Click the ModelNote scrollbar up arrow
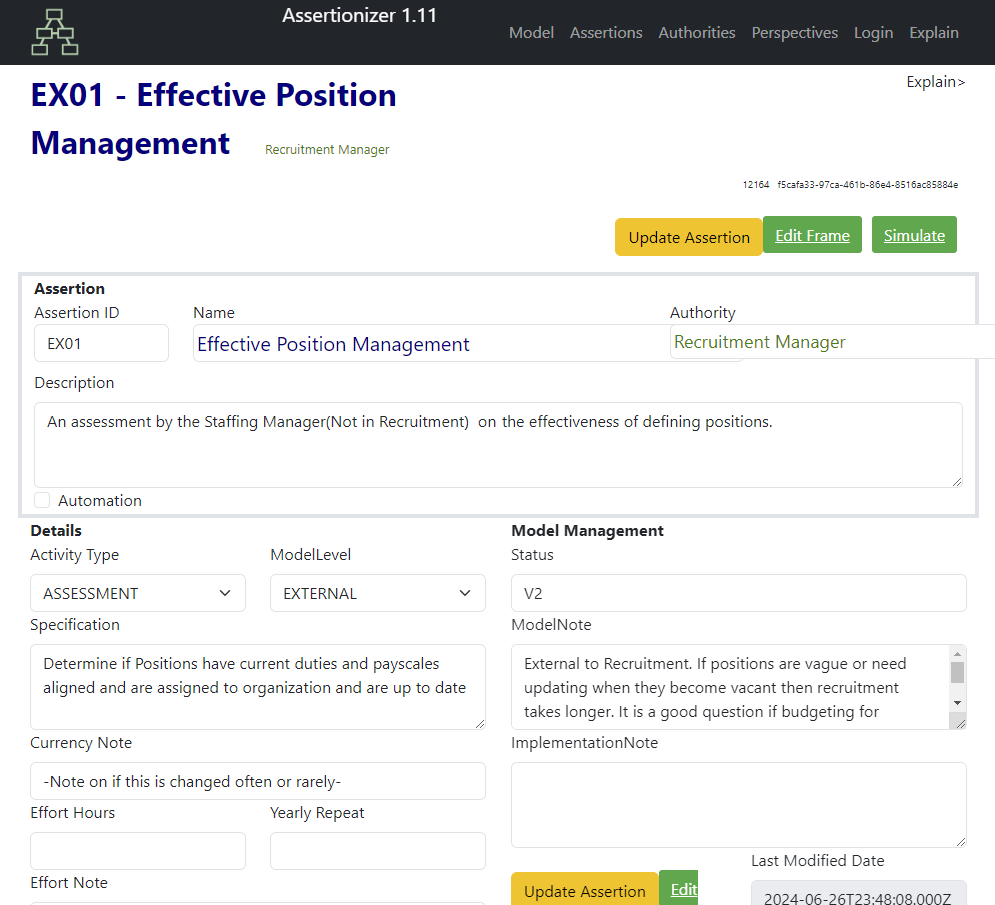The width and height of the screenshot is (995, 905). coord(958,654)
